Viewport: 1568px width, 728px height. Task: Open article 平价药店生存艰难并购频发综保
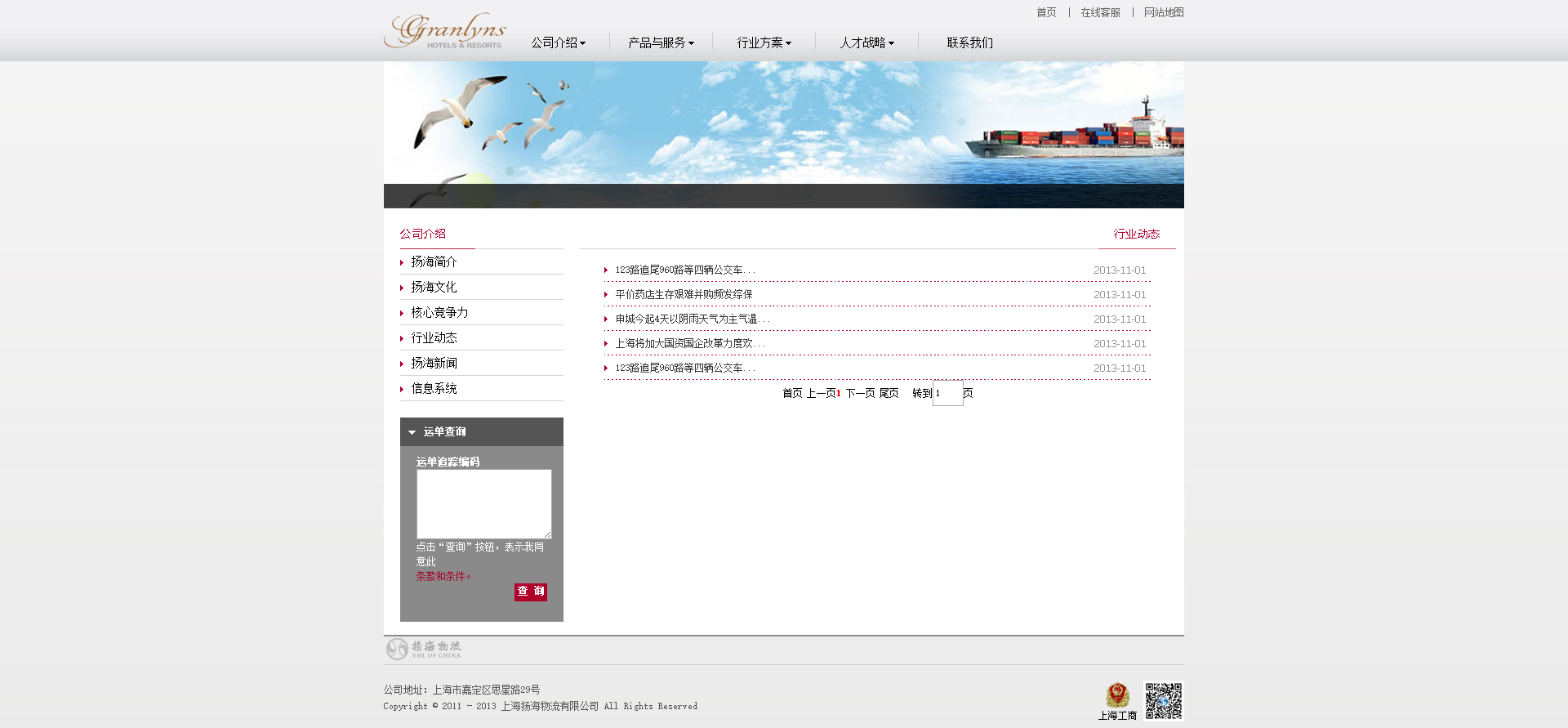pyautogui.click(x=684, y=294)
